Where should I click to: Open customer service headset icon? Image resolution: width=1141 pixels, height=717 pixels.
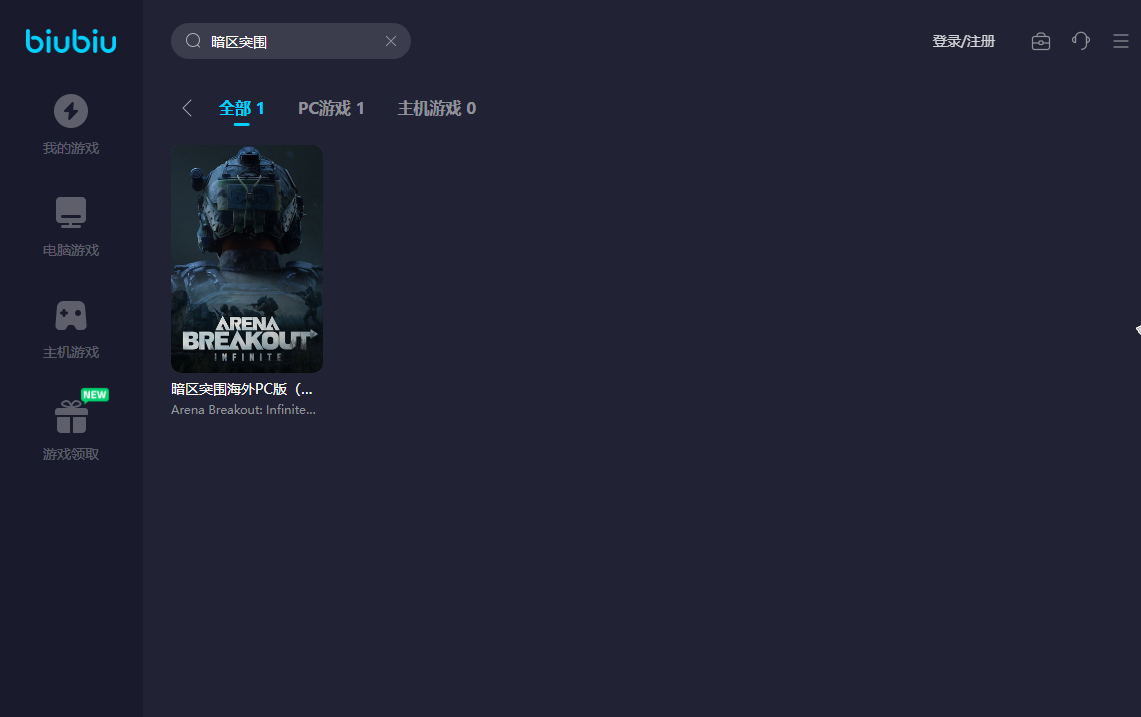click(1081, 41)
